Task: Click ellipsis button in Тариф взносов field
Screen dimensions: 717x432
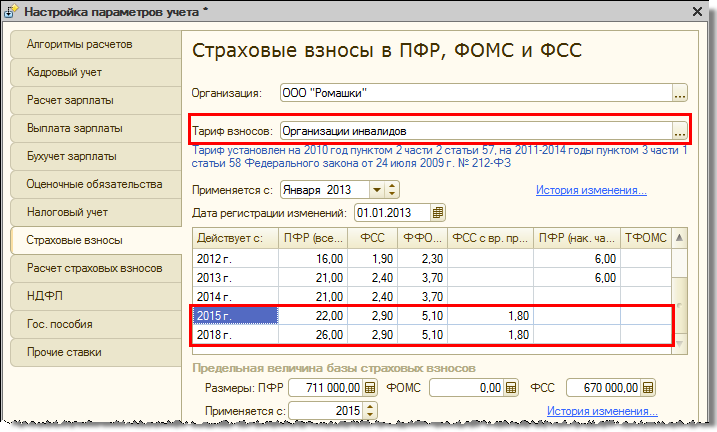Action: click(680, 131)
